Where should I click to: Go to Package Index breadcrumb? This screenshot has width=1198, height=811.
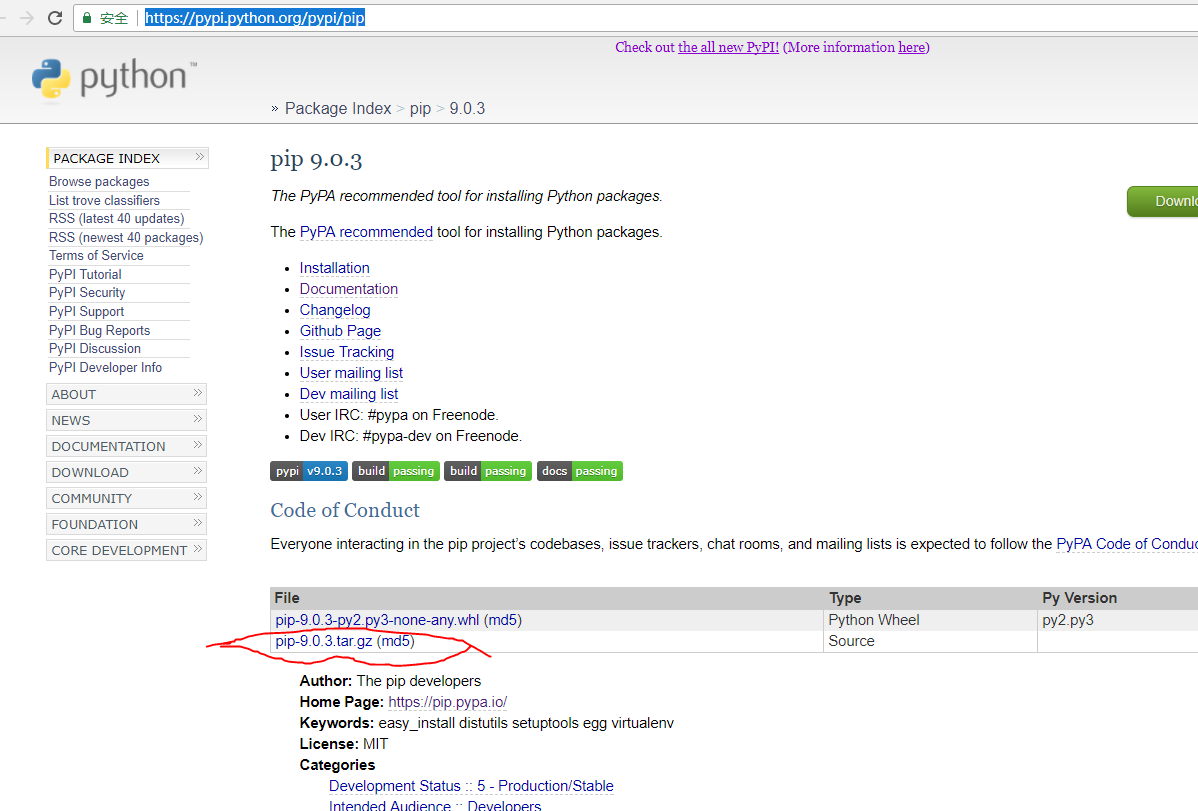[x=338, y=109]
